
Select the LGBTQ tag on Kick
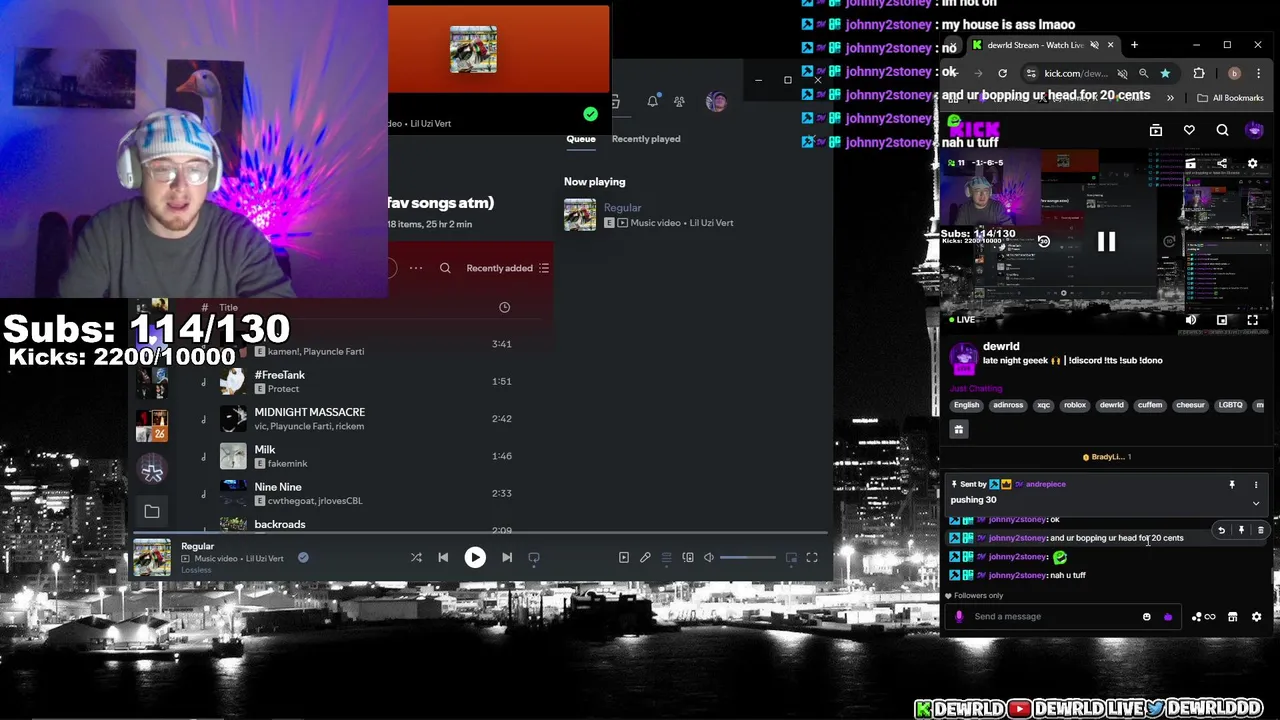1230,405
